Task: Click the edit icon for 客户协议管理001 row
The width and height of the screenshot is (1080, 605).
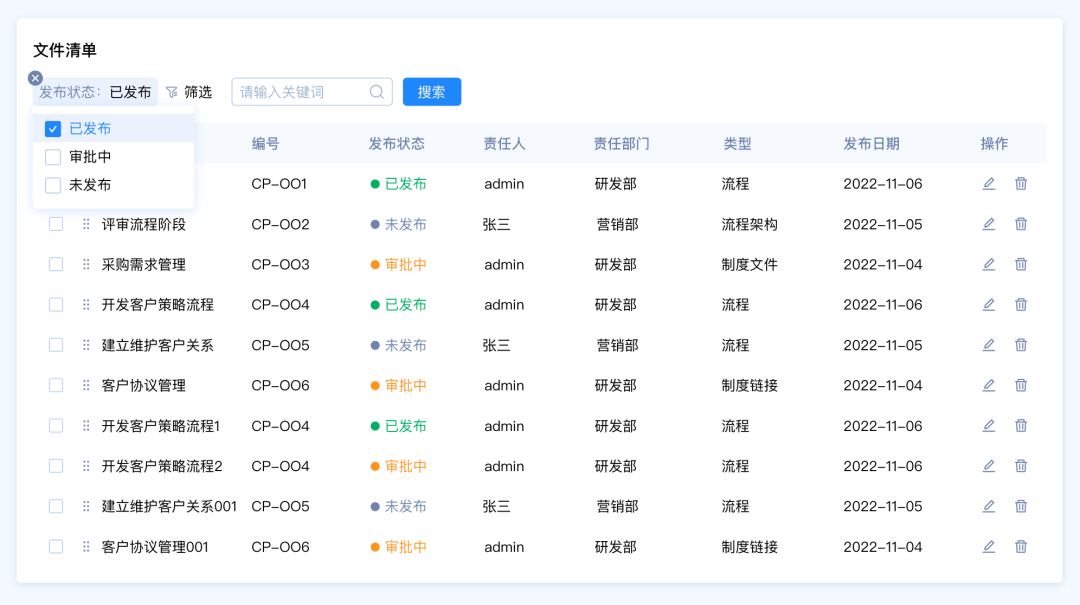Action: pyautogui.click(x=988, y=546)
